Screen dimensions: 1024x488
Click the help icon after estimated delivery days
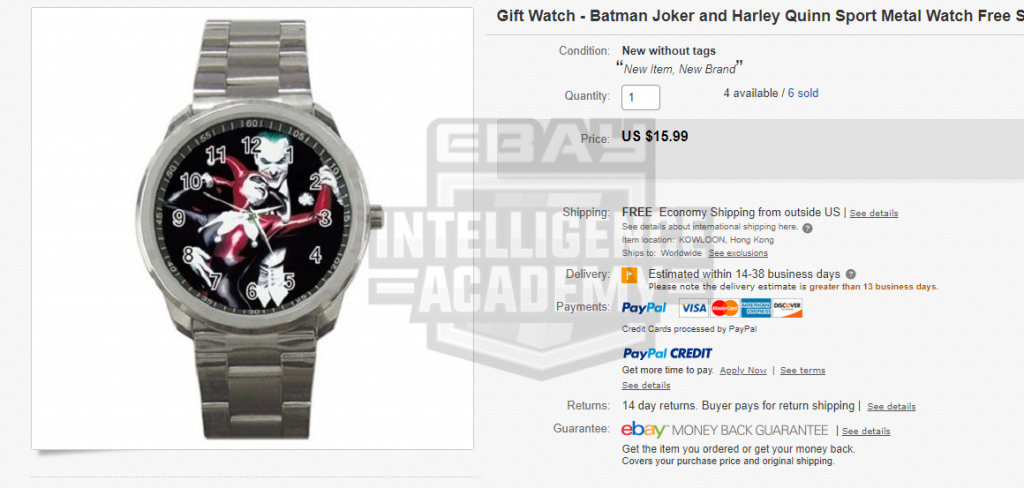pos(850,274)
